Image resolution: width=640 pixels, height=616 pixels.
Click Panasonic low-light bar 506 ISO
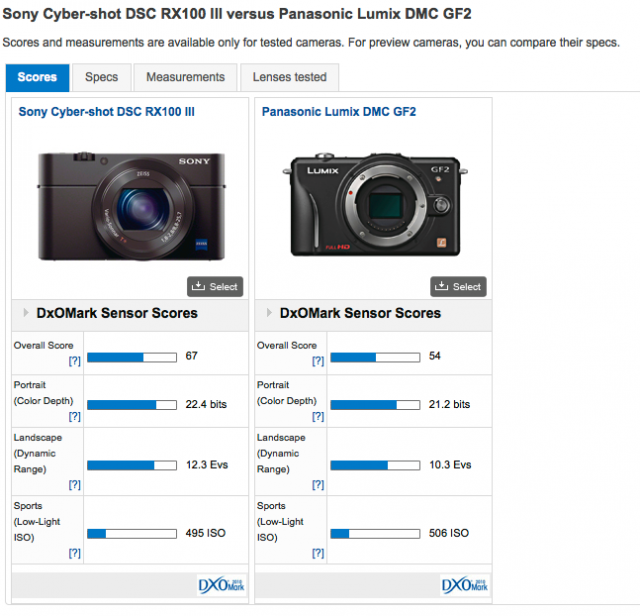[375, 534]
